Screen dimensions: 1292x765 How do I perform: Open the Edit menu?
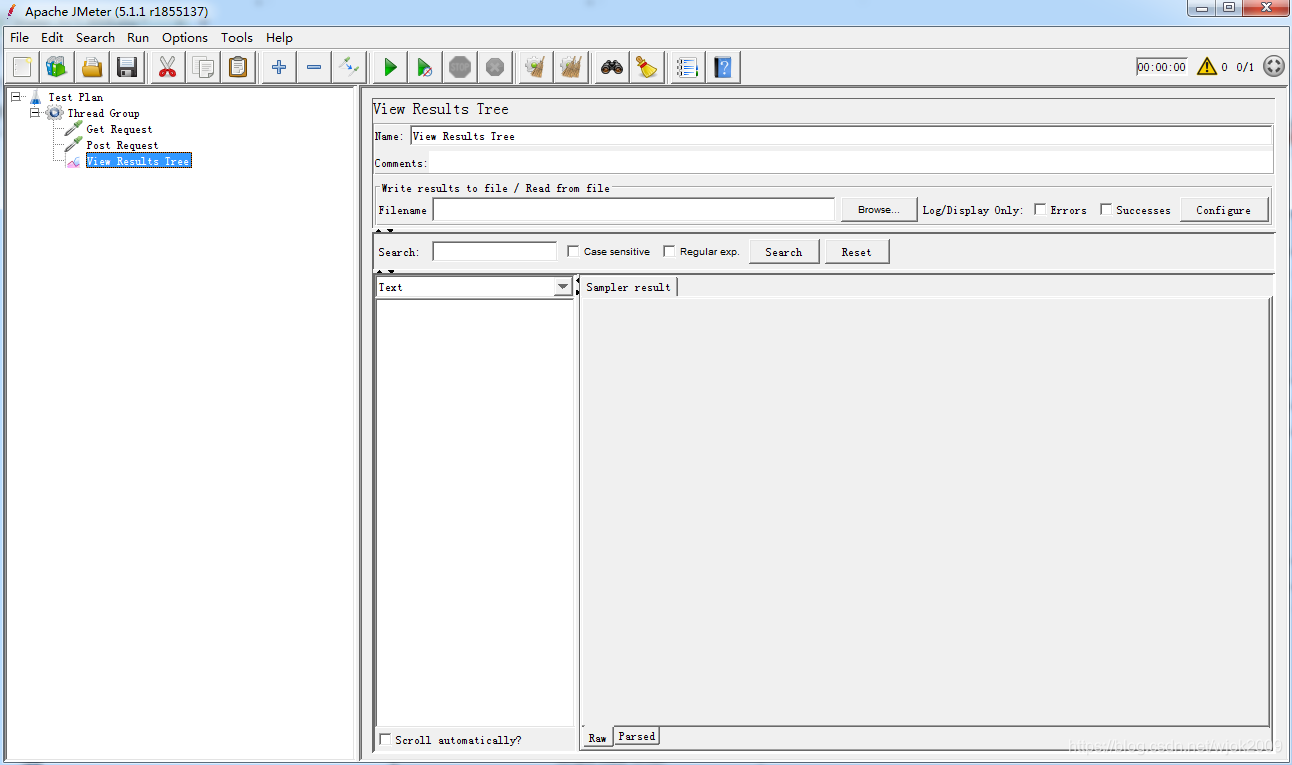click(52, 37)
